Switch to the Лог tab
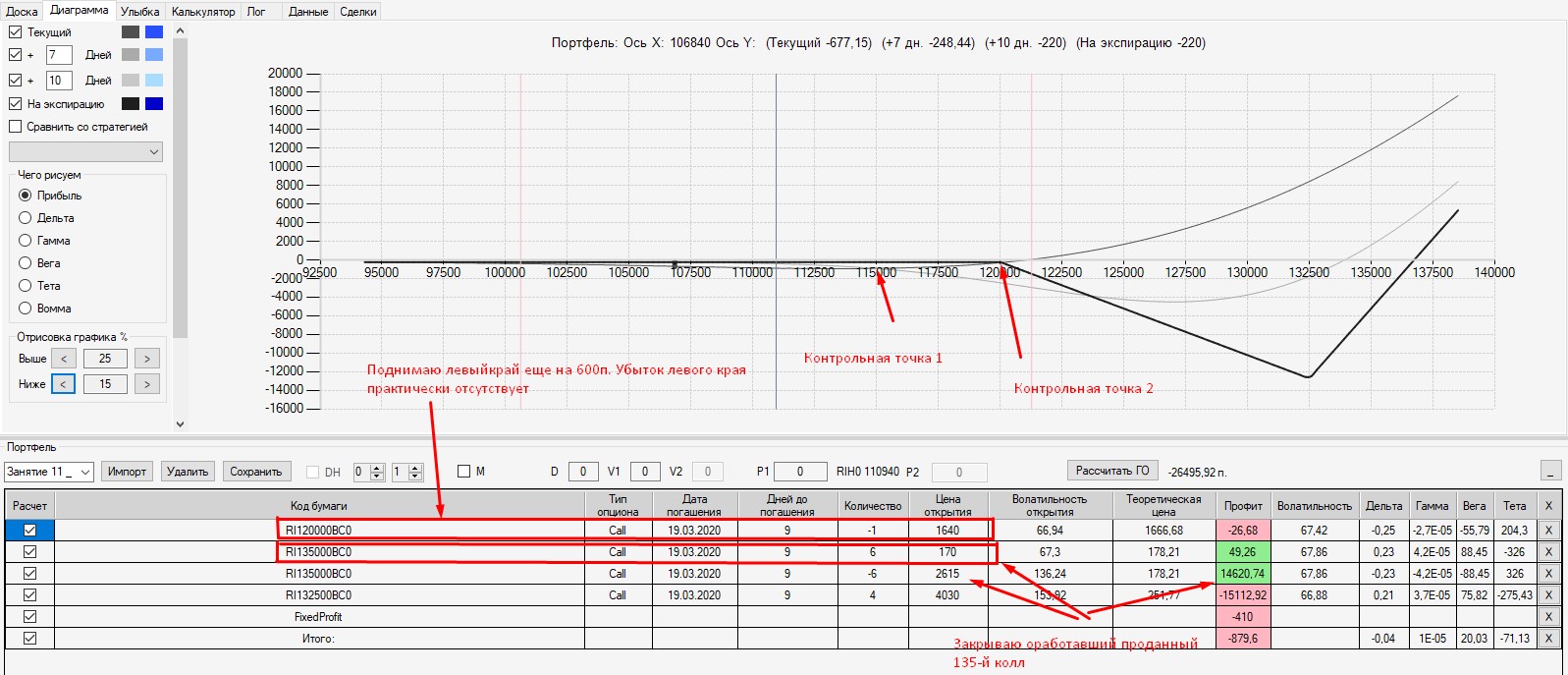This screenshot has width=1568, height=675. [256, 12]
